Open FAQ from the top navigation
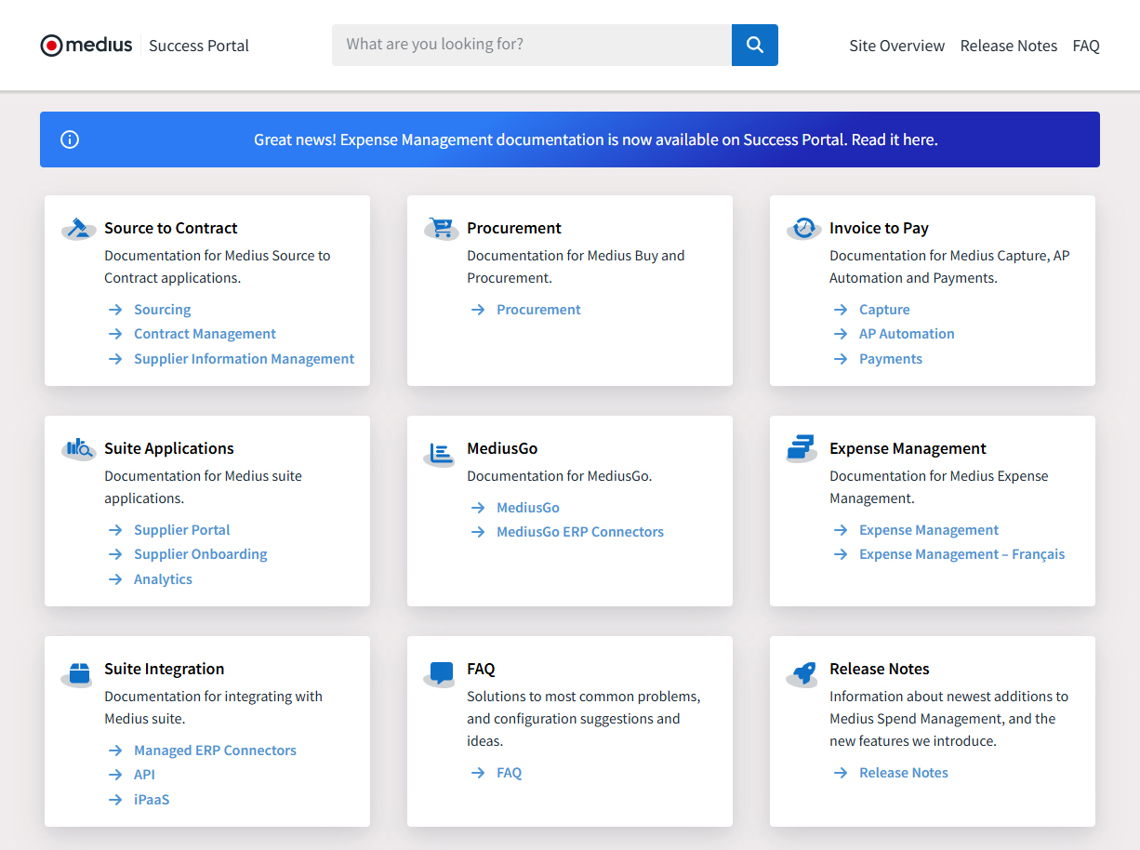The height and width of the screenshot is (850, 1140). pyautogui.click(x=1086, y=46)
